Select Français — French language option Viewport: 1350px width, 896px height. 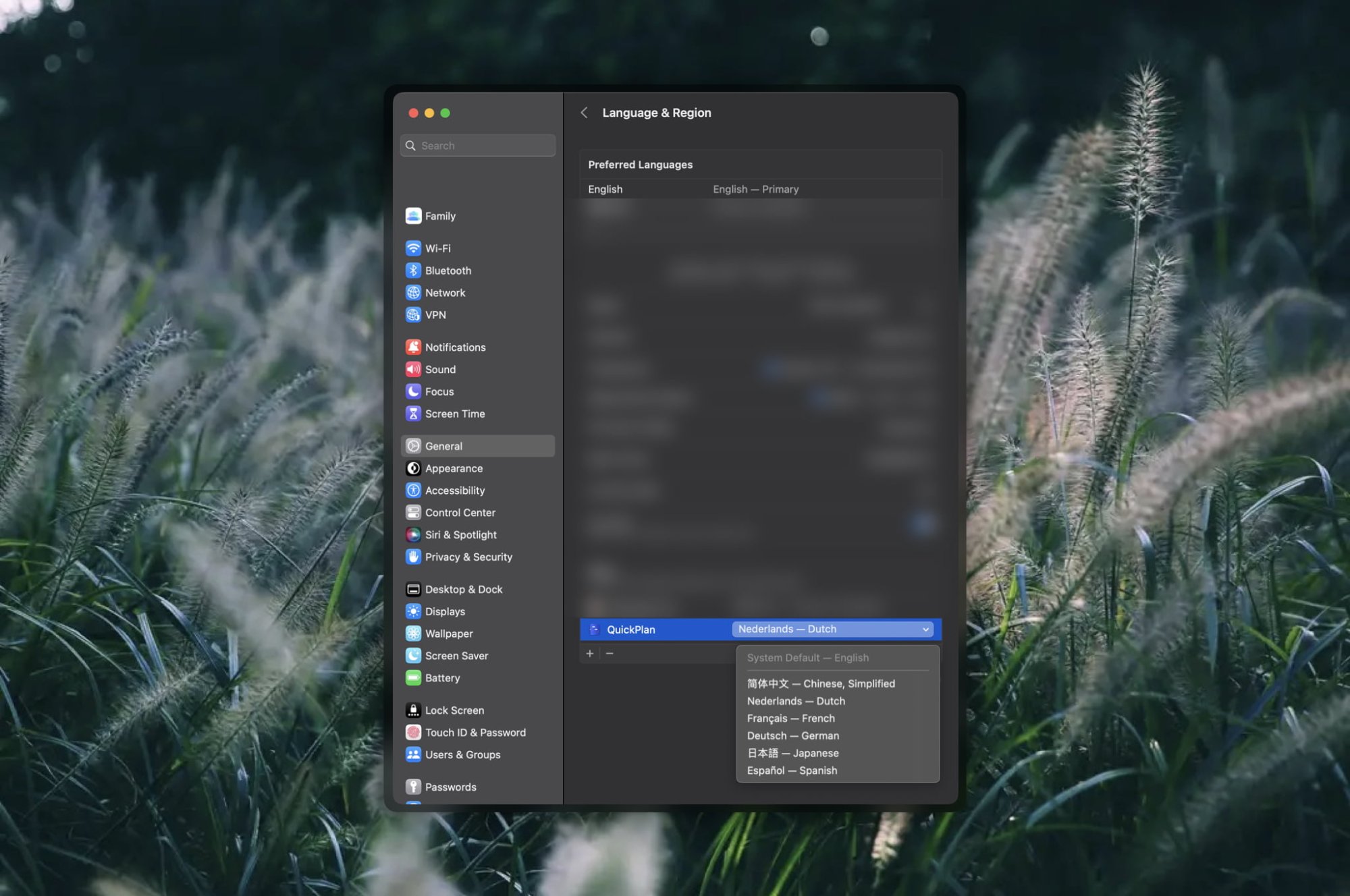pyautogui.click(x=790, y=718)
